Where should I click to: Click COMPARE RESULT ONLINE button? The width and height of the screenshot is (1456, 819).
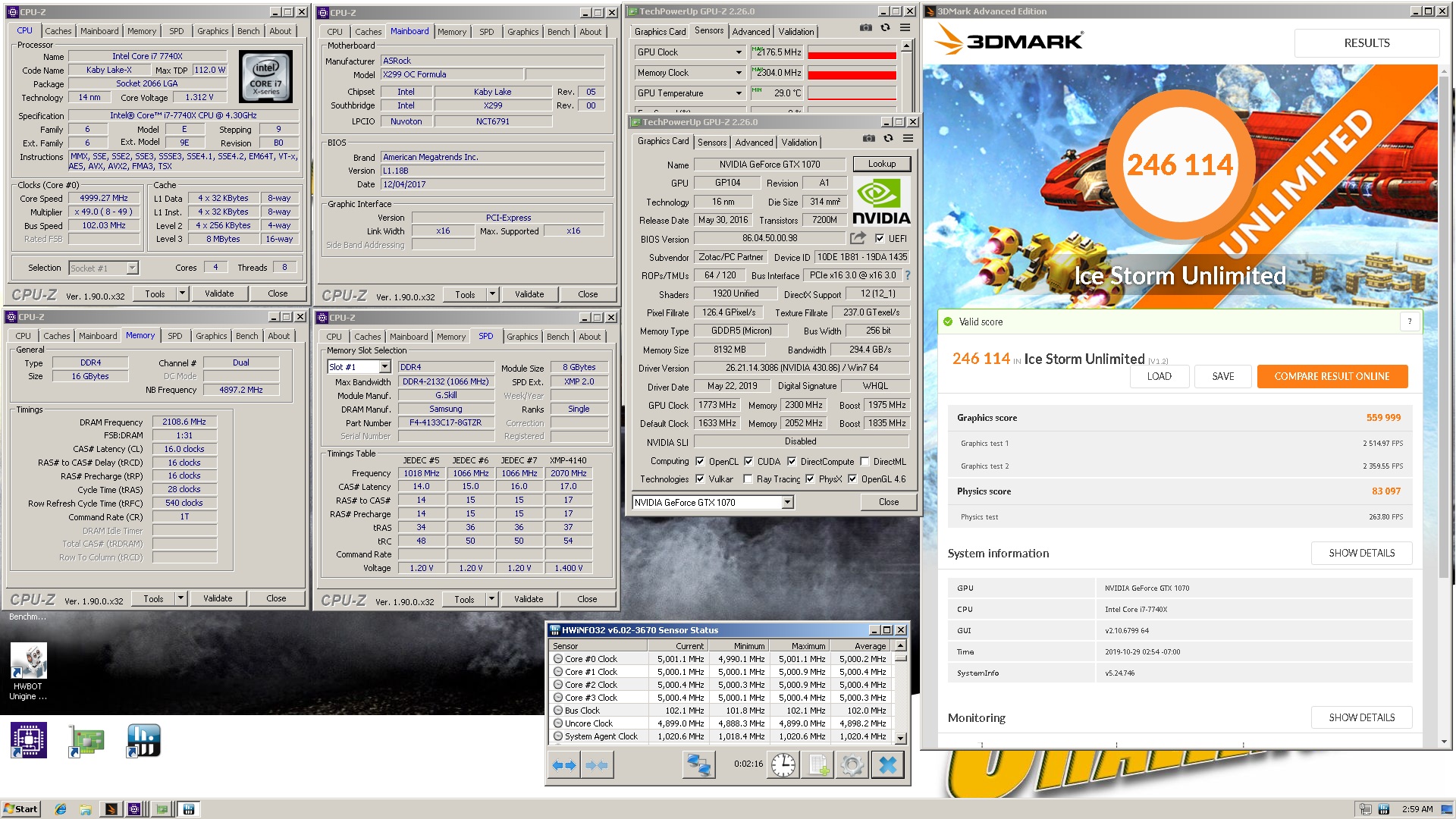point(1332,376)
